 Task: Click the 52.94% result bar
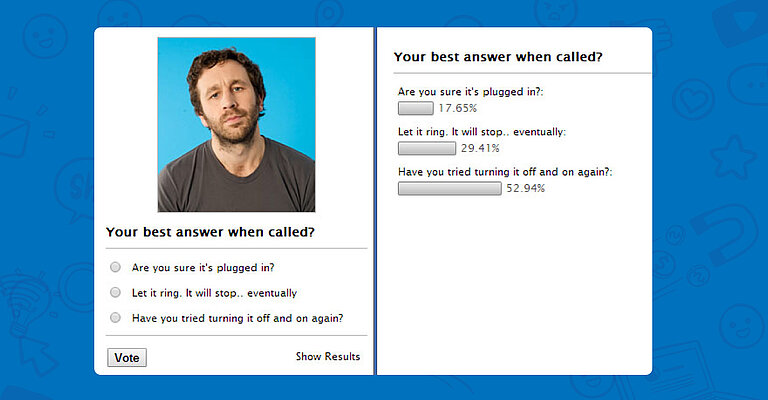449,188
